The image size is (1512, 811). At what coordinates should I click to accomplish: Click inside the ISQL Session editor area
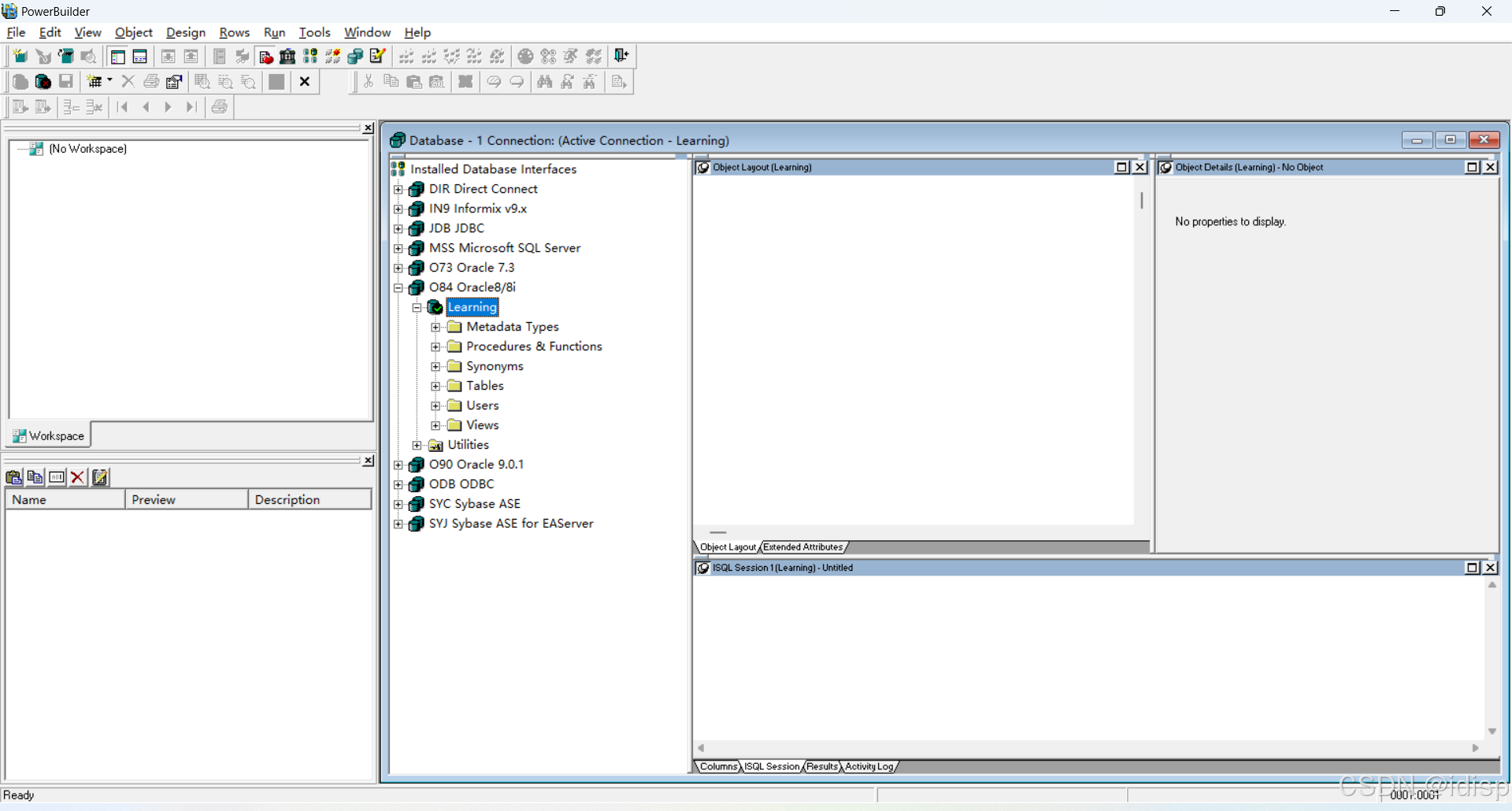coord(1088,657)
